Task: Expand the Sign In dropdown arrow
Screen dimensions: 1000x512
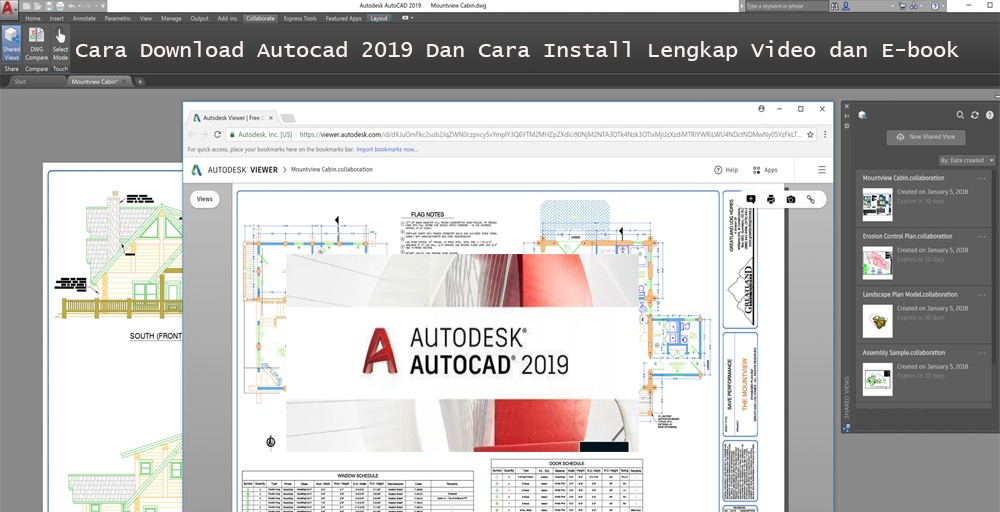Action: [892, 6]
